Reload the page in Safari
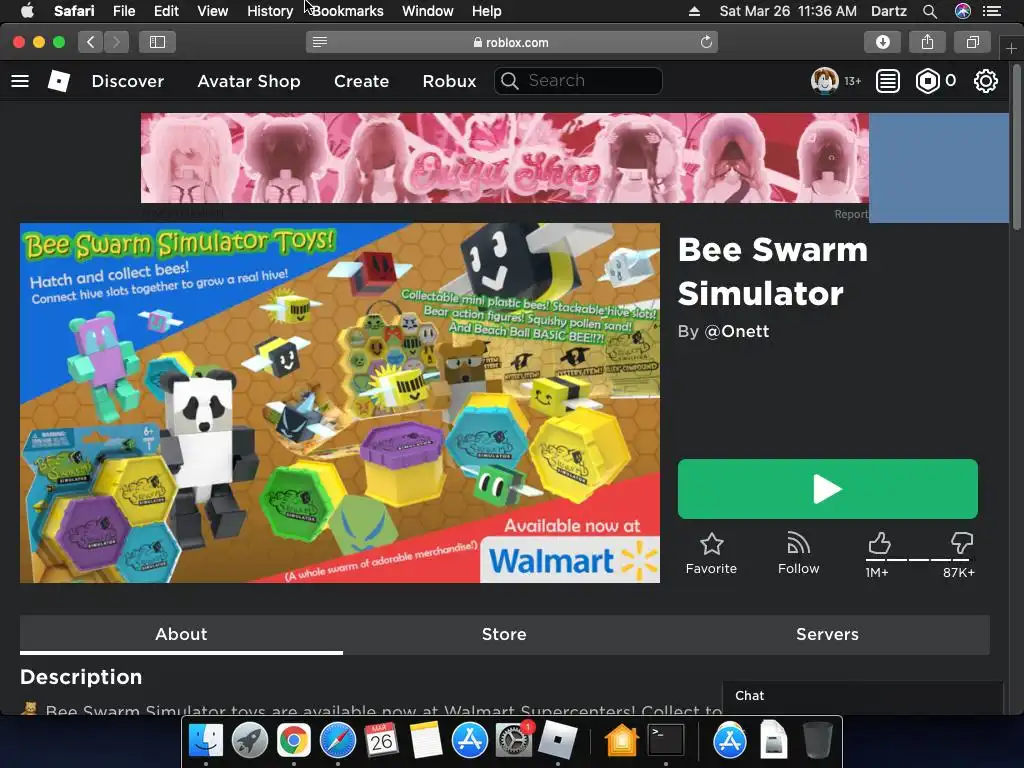The image size is (1024, 768). (x=706, y=42)
